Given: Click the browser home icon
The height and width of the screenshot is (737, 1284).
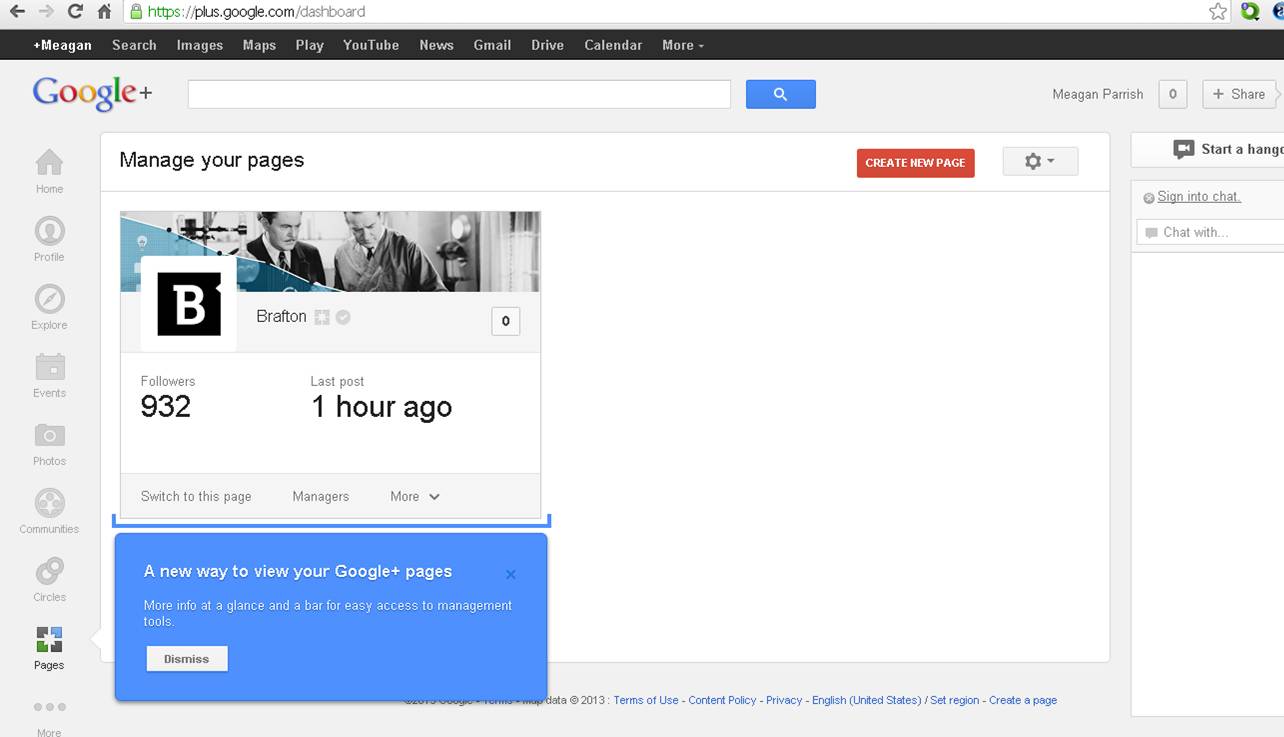Looking at the screenshot, I should 104,12.
